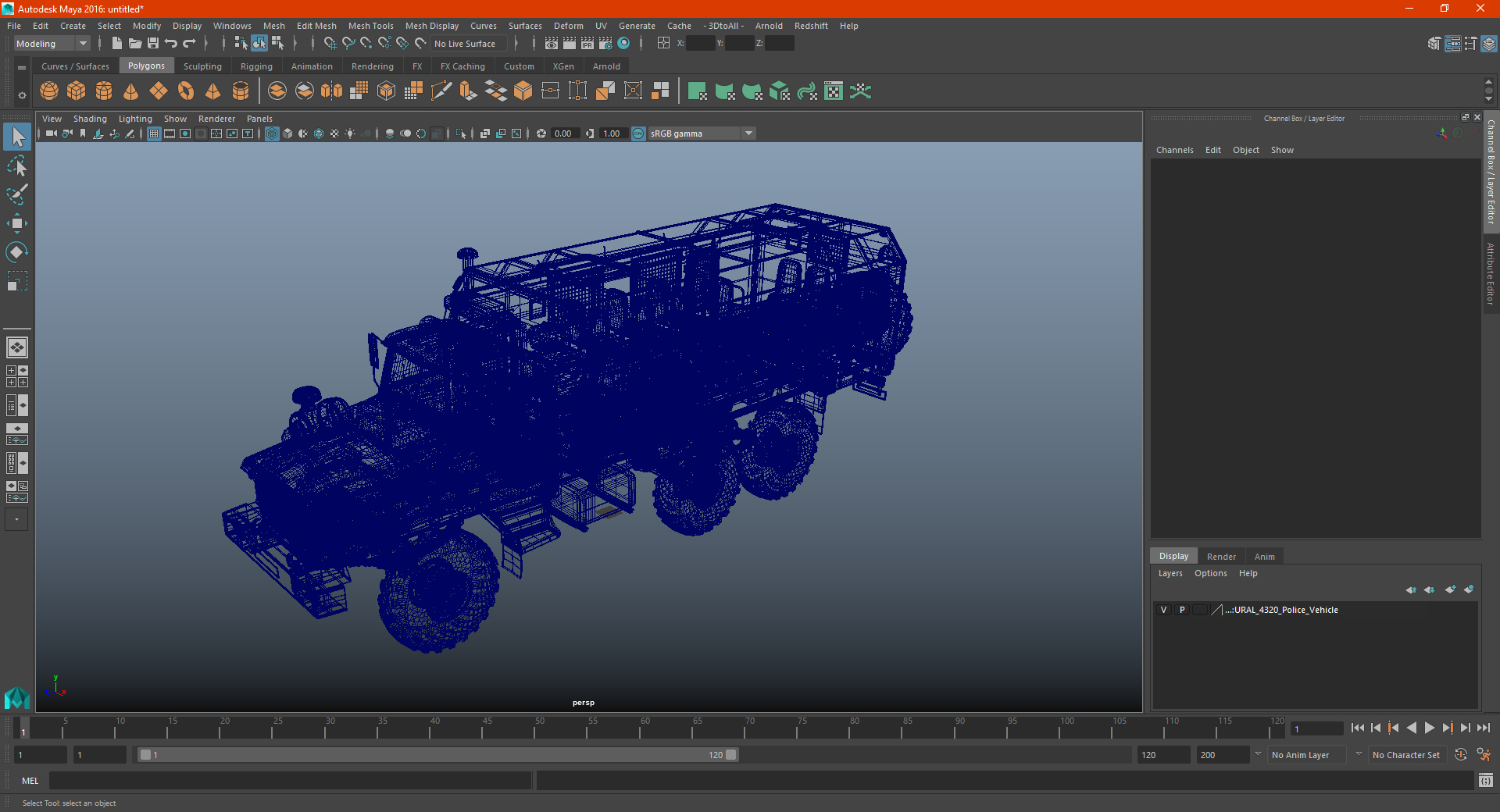Open the shelf options gear menu

22,95
